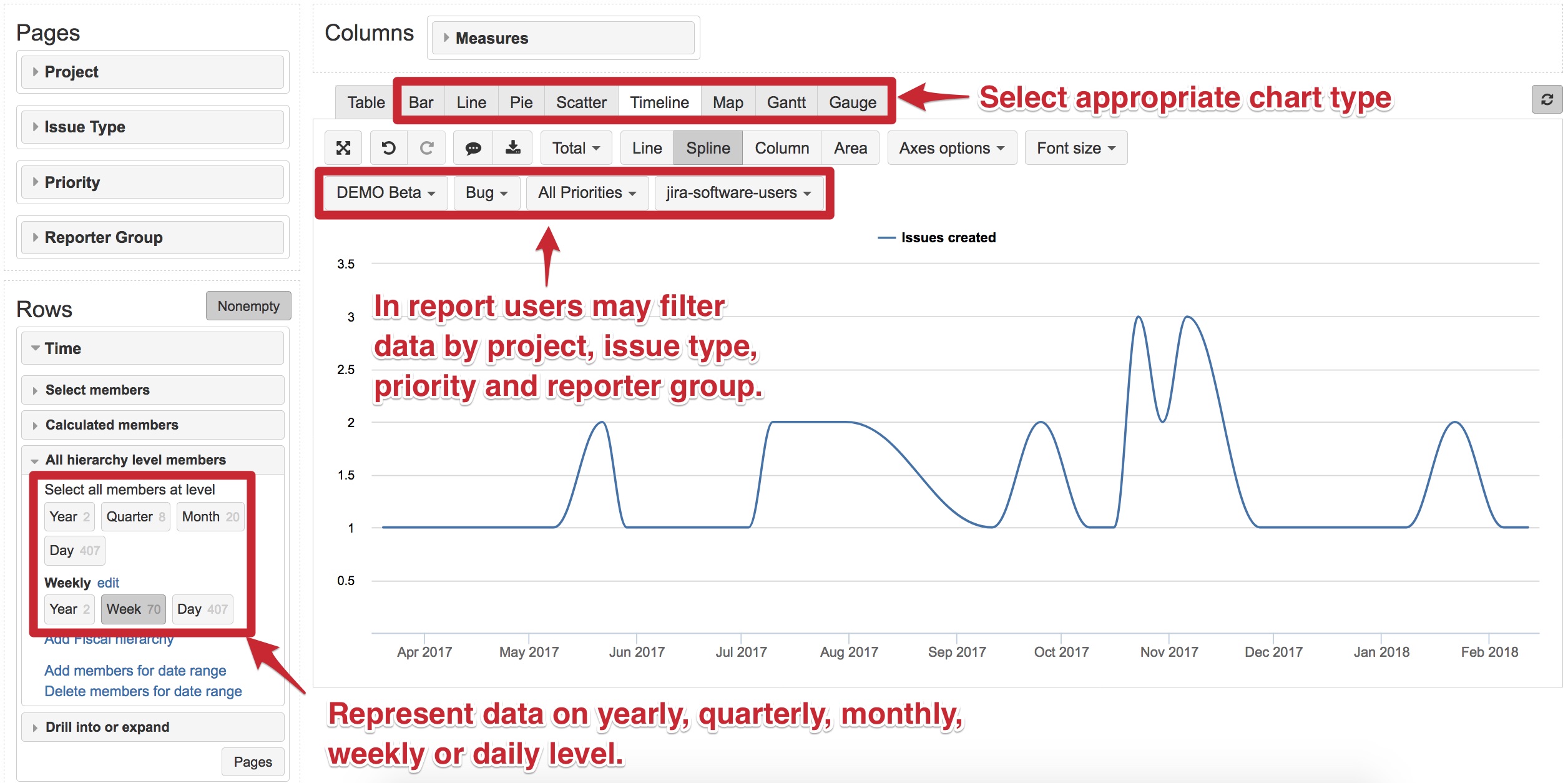Click the edit link next to Weekly
The image size is (1568, 783).
coord(108,583)
